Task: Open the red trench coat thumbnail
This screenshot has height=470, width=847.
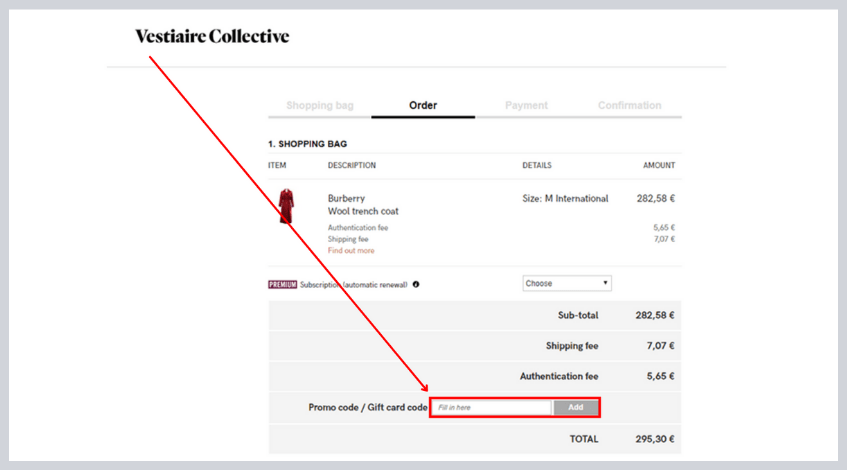Action: (287, 206)
